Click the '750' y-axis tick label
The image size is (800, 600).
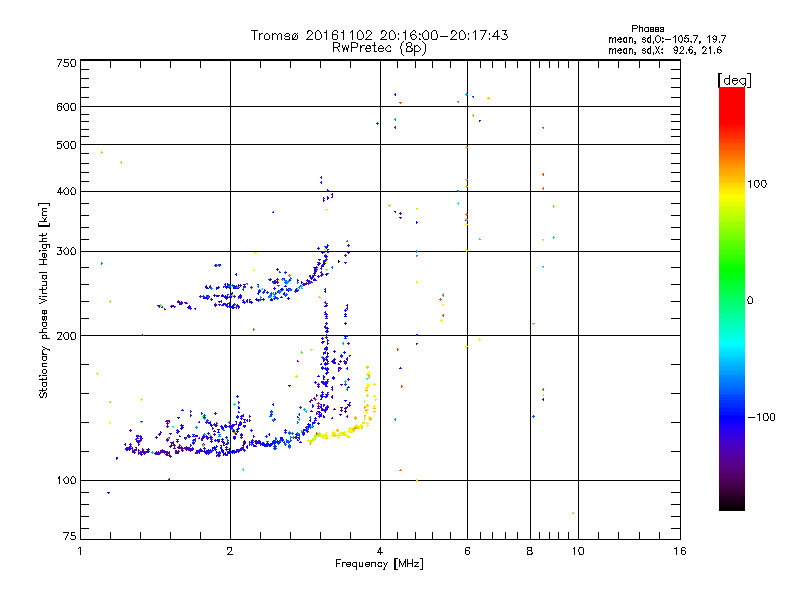click(x=66, y=63)
